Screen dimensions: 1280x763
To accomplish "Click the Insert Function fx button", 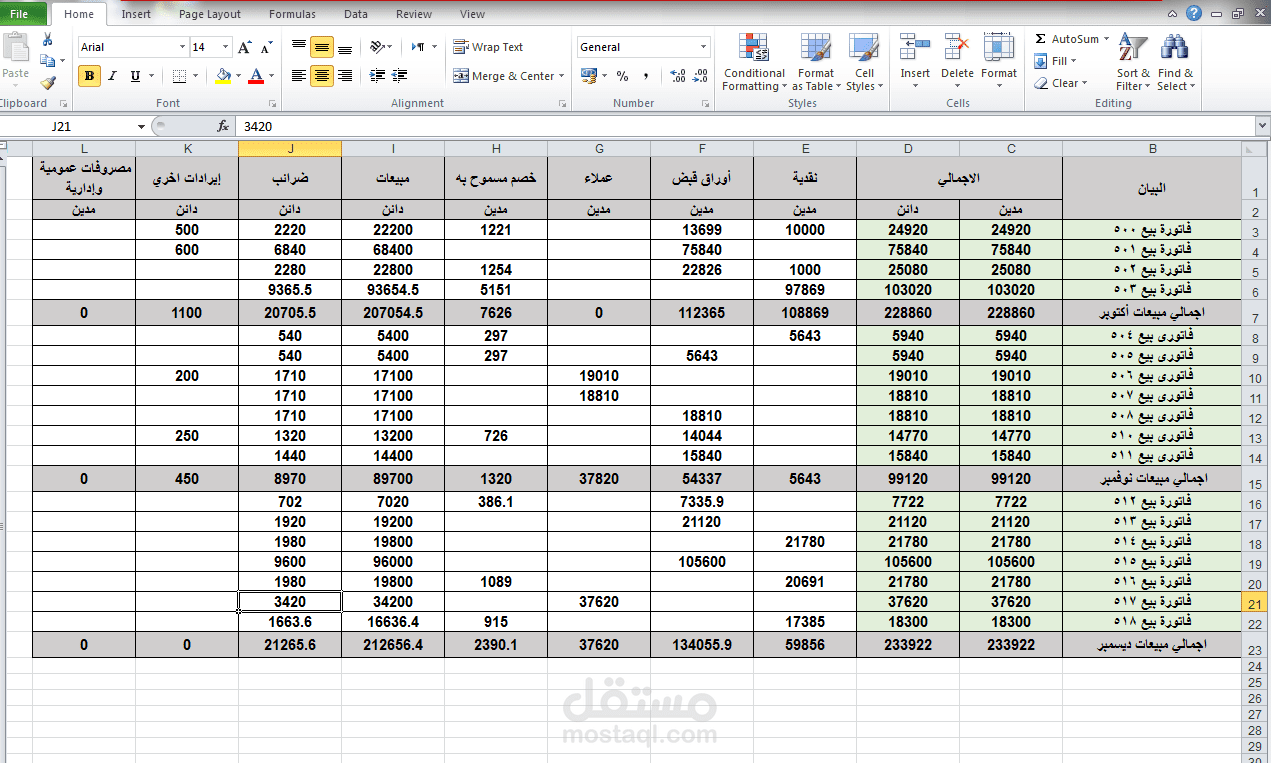I will coord(223,127).
